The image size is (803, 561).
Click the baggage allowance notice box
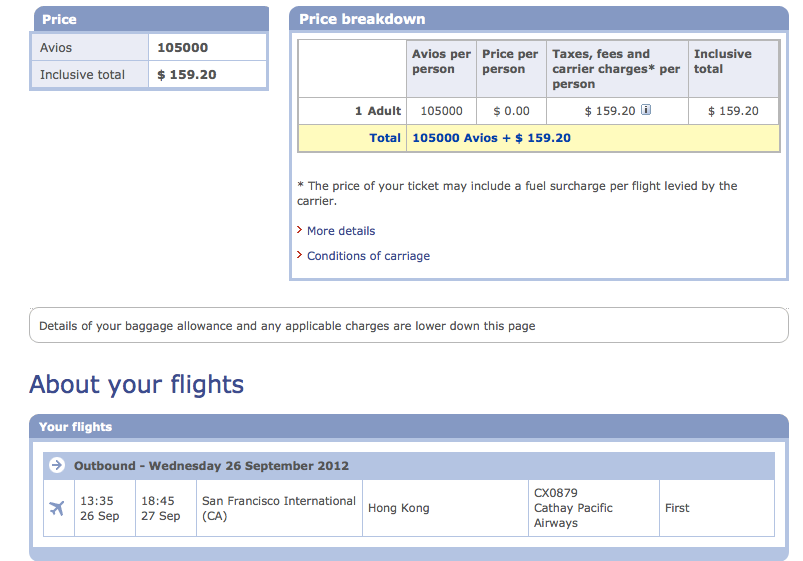coord(409,325)
